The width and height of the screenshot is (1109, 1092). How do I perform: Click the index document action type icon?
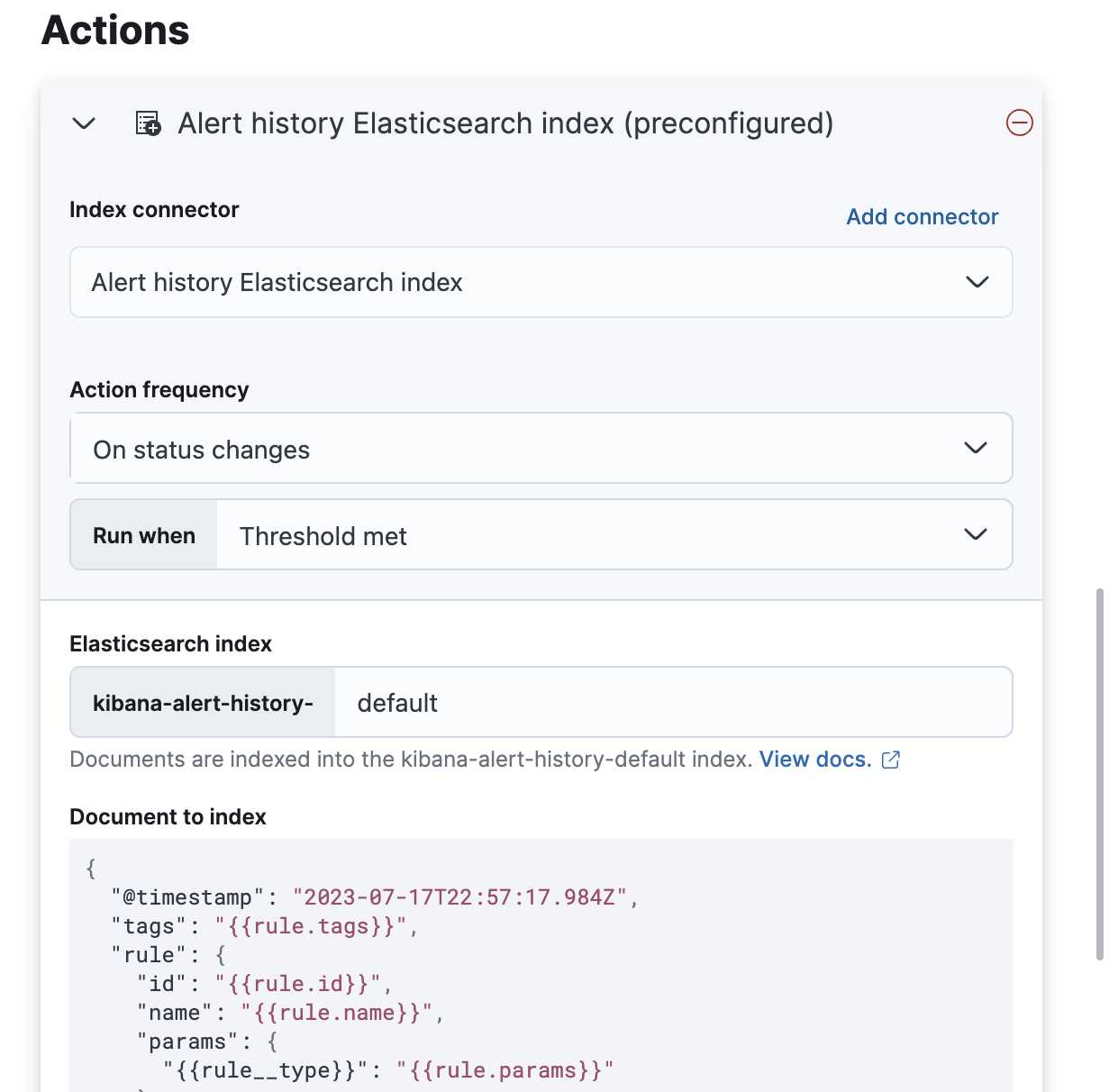point(149,123)
